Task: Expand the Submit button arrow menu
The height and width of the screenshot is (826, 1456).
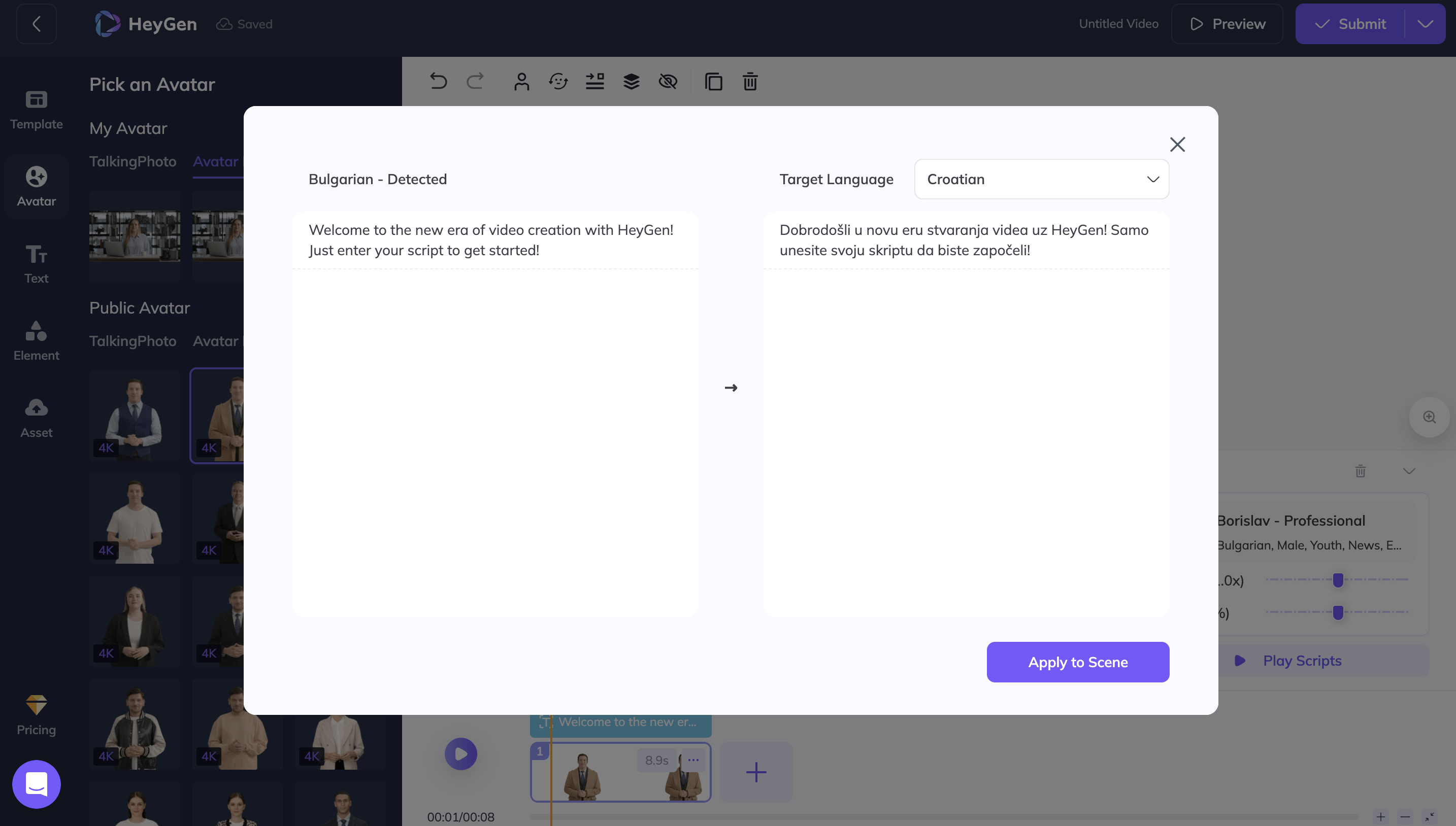Action: tap(1425, 24)
